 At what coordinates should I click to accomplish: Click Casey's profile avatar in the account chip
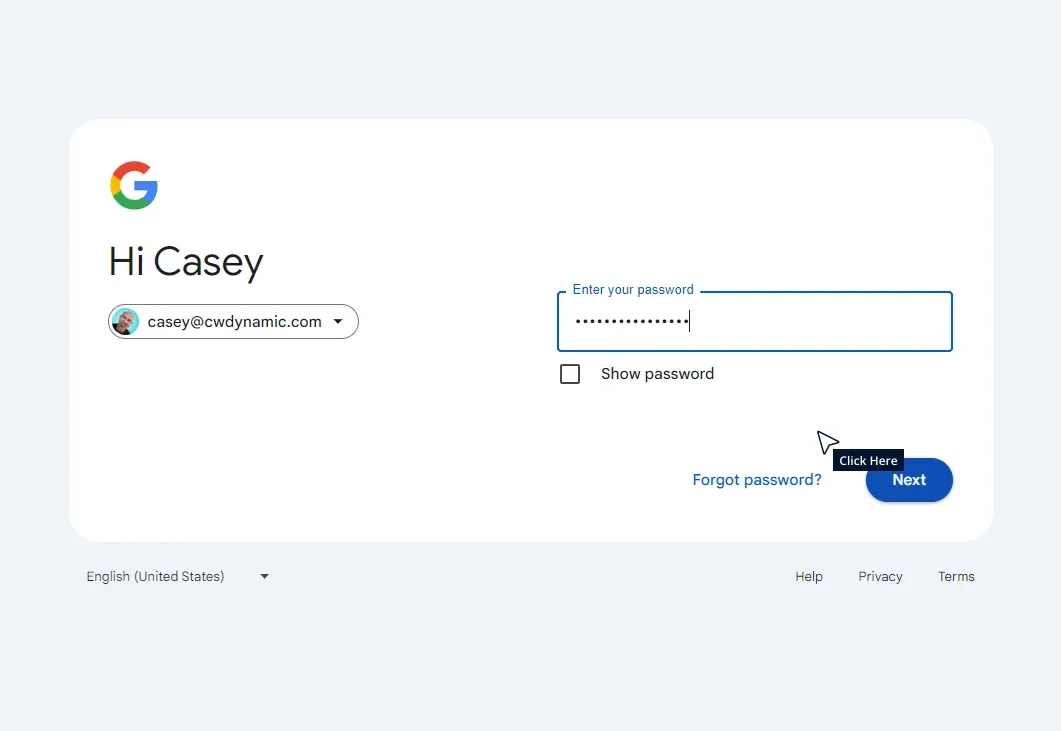click(125, 321)
